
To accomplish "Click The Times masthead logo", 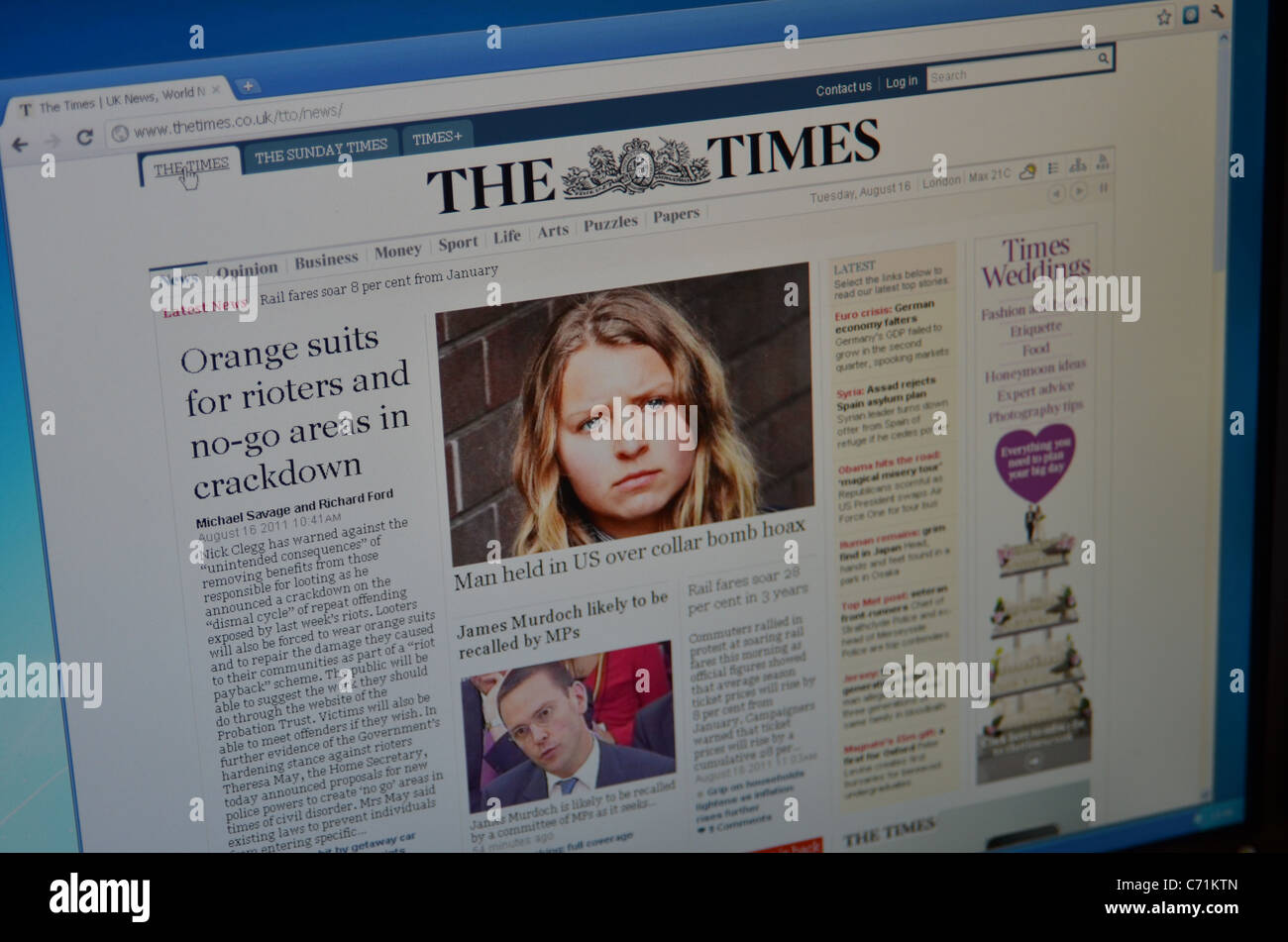I will click(653, 164).
